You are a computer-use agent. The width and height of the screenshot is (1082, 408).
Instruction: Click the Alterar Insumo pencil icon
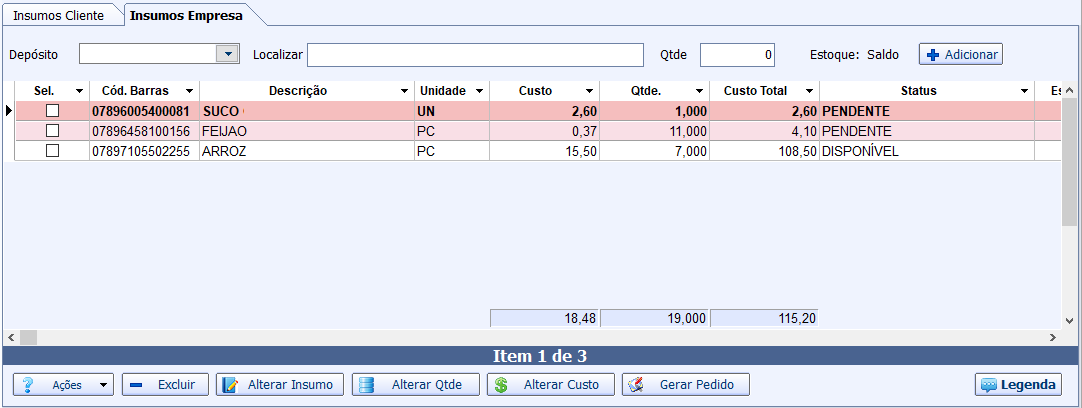(x=230, y=385)
